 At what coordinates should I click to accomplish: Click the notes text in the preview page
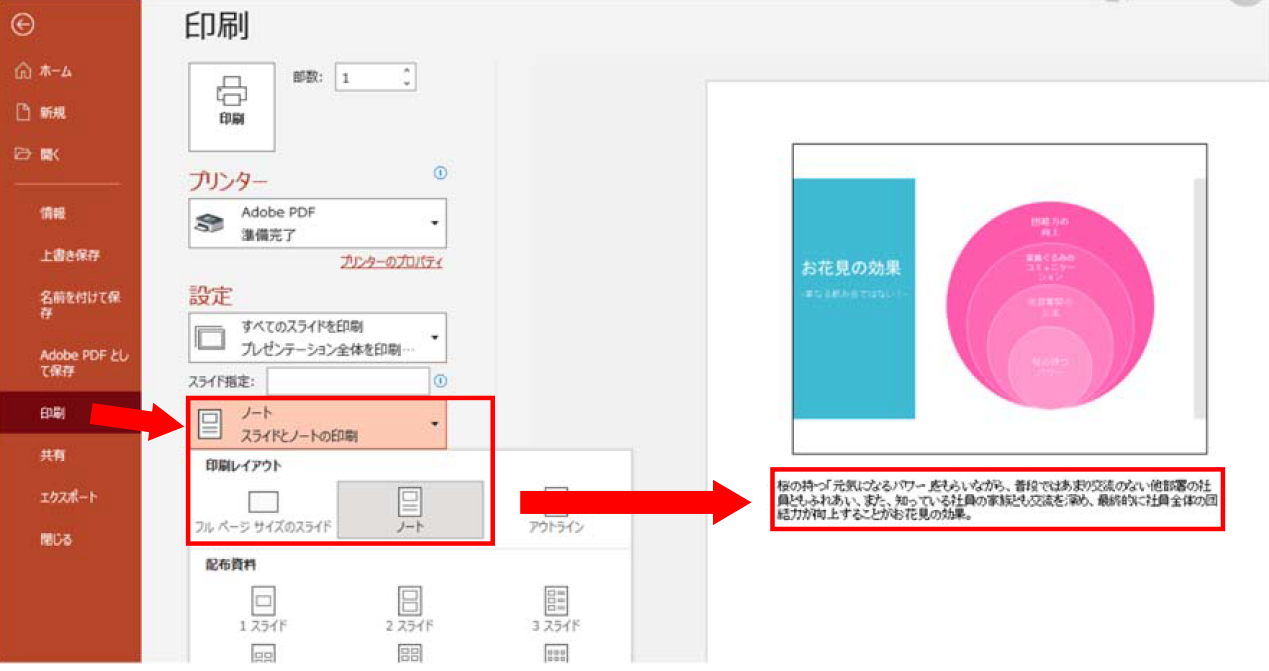997,498
